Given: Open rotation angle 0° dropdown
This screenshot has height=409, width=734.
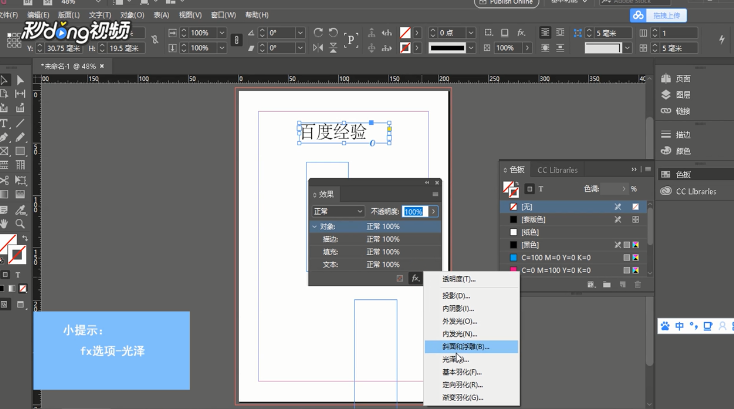Looking at the screenshot, I should (x=300, y=33).
